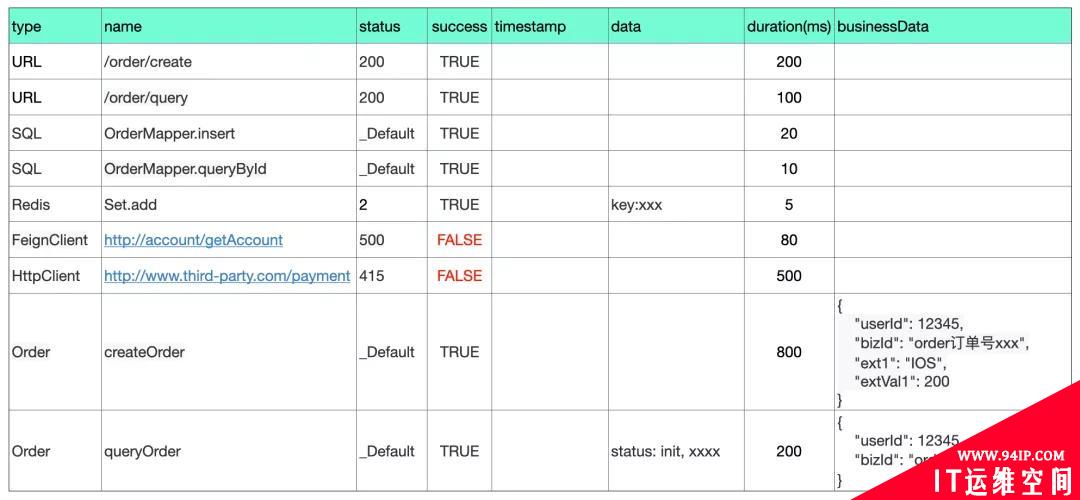Click the red FALSE in HttpClient row
Image resolution: width=1080 pixels, height=500 pixels.
point(459,276)
